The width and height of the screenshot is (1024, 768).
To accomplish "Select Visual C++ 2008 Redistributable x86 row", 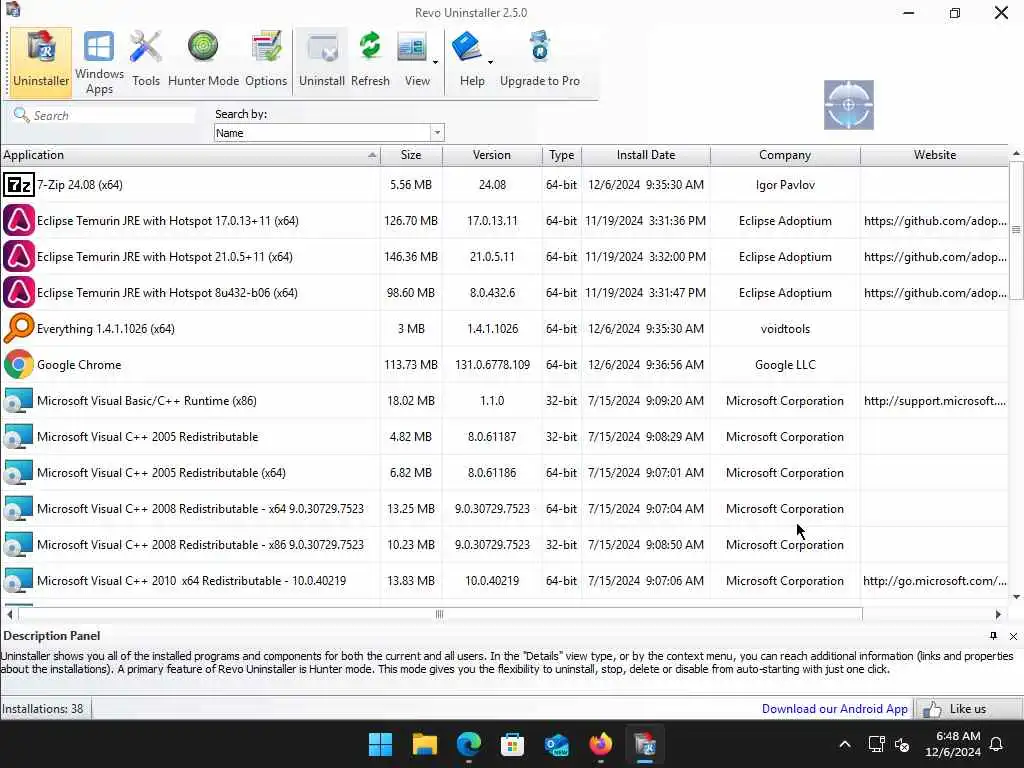I will pos(504,544).
